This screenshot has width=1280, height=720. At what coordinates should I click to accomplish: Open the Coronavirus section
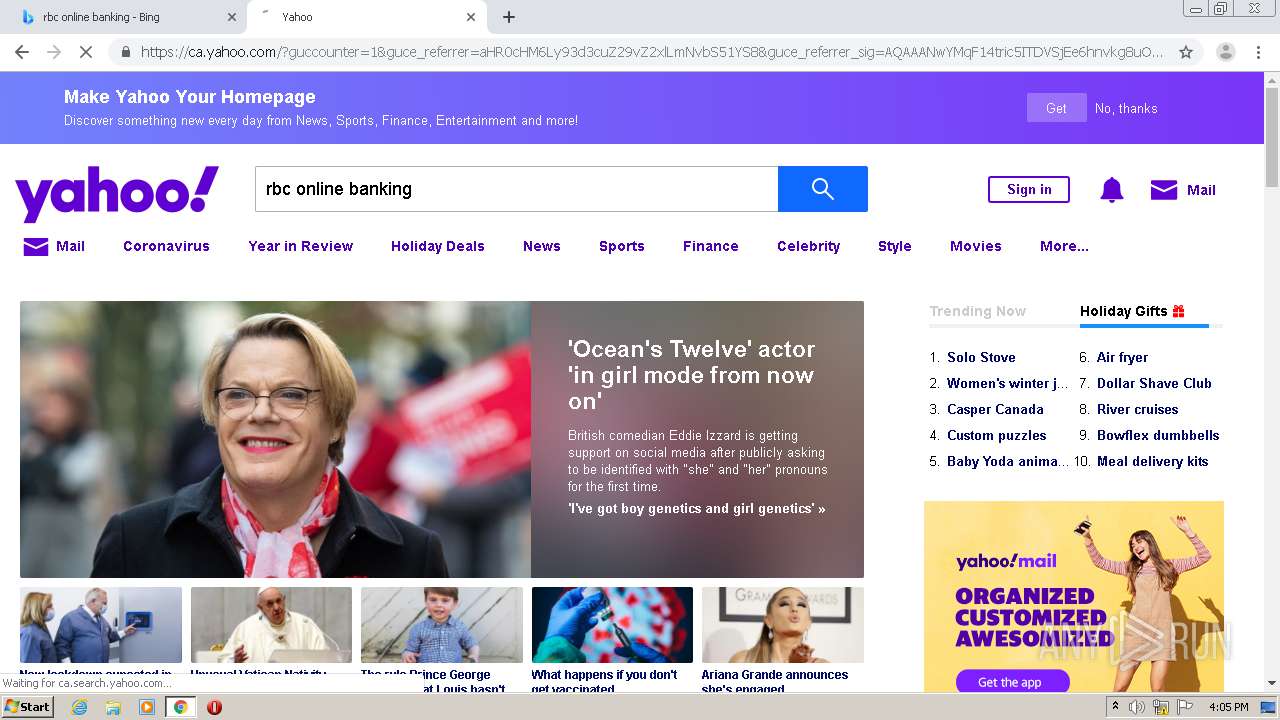(x=166, y=246)
